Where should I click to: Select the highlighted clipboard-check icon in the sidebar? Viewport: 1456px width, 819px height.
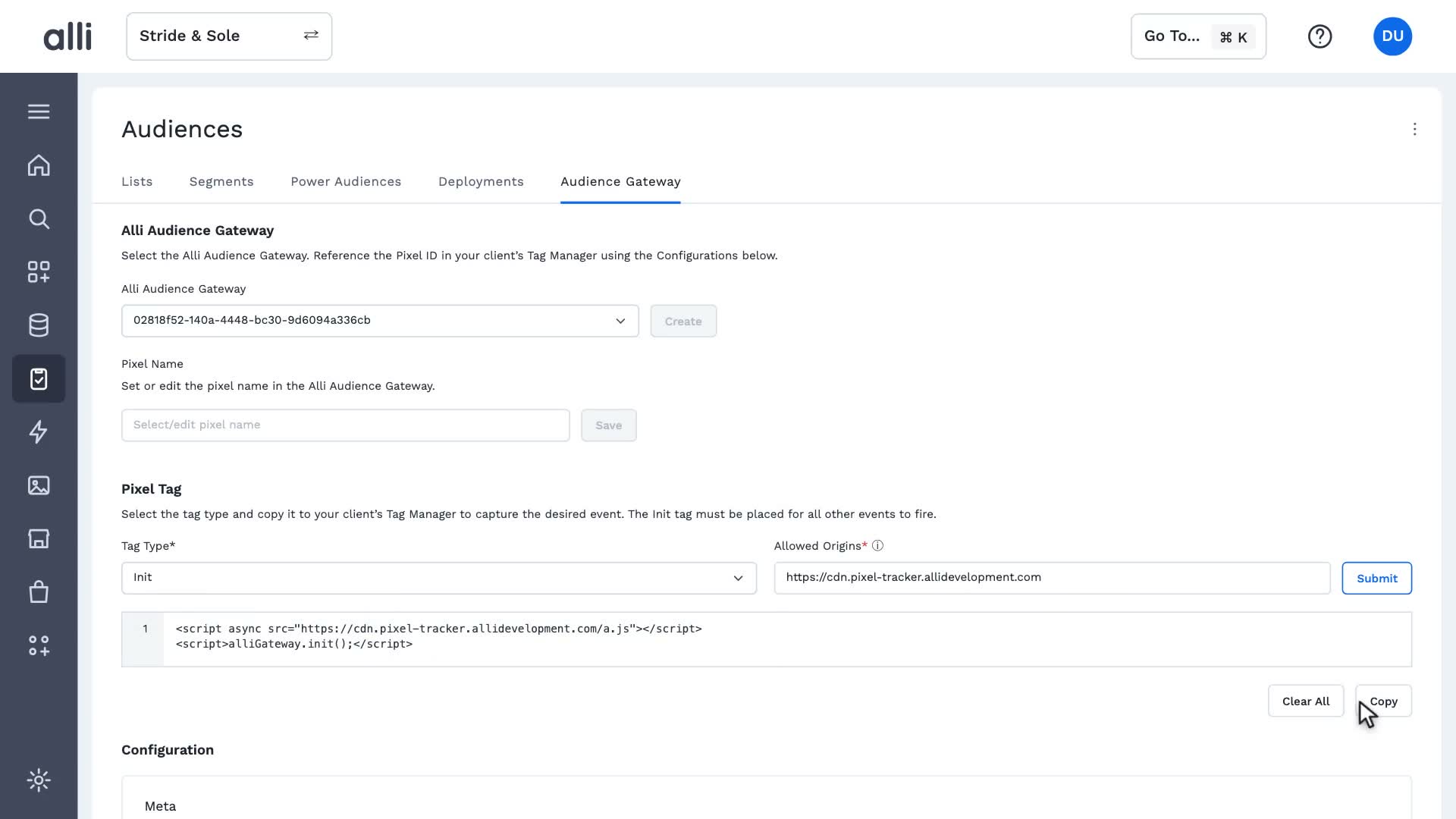pos(39,378)
